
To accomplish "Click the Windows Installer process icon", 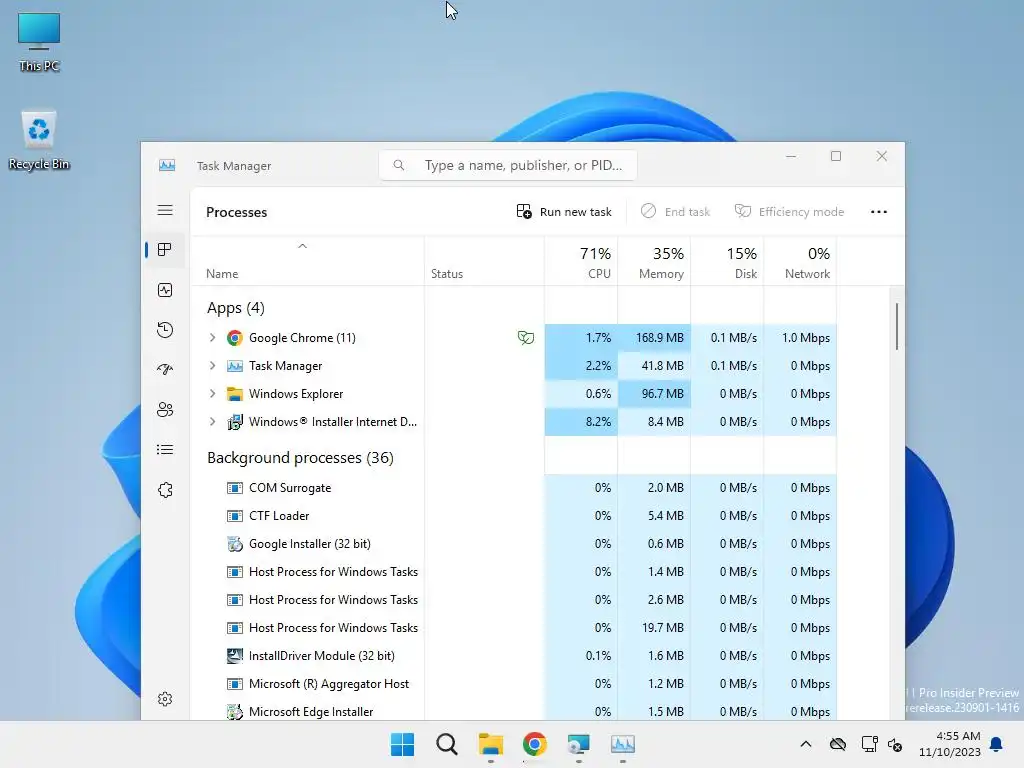I will coord(234,422).
